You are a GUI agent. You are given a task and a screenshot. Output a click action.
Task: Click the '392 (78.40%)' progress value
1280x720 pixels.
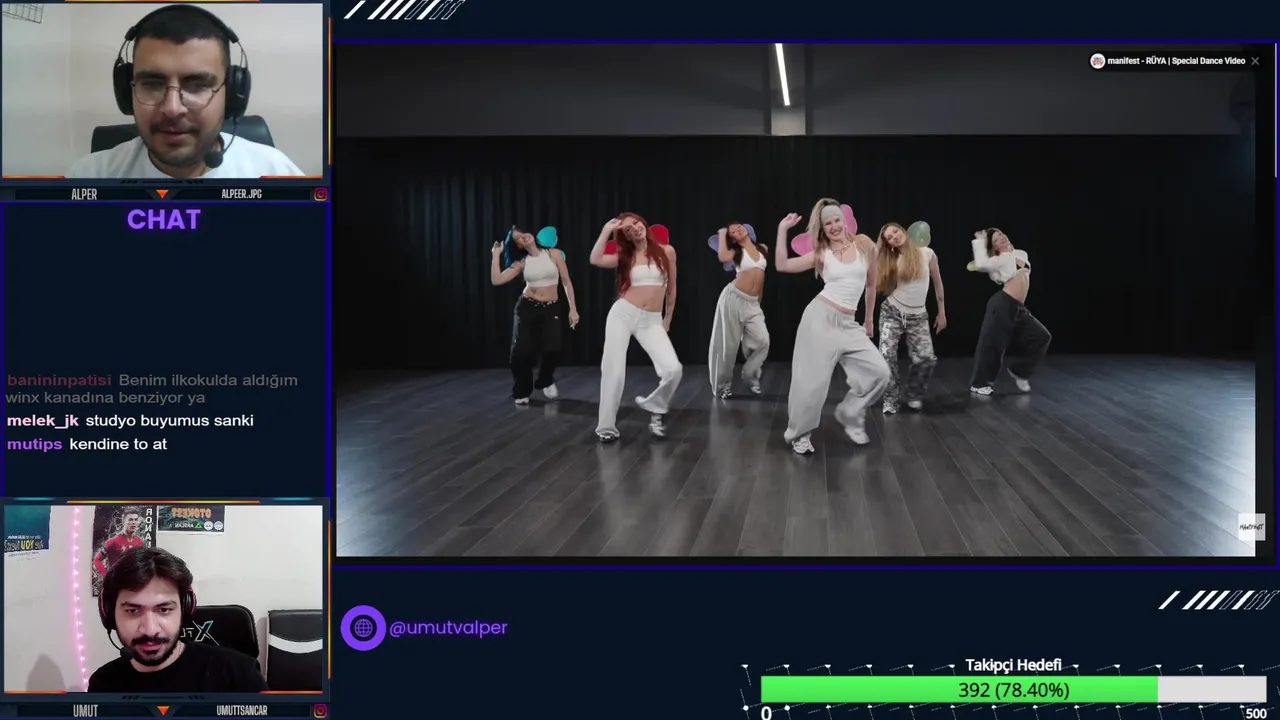pyautogui.click(x=1013, y=690)
